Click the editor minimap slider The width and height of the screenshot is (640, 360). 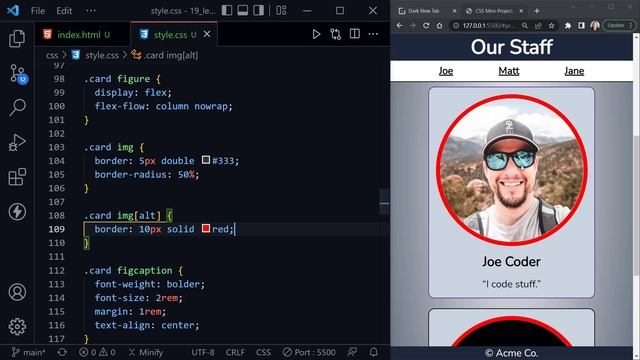384,202
